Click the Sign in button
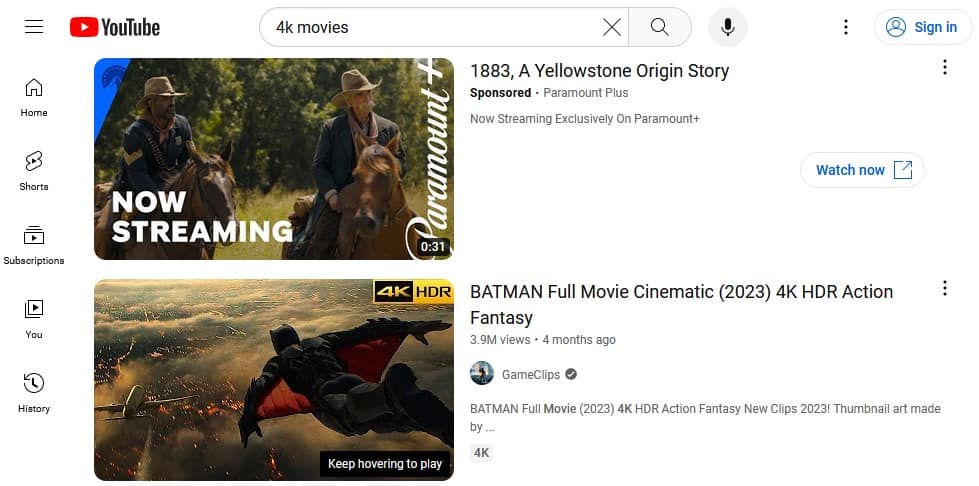The width and height of the screenshot is (979, 486). (x=922, y=27)
